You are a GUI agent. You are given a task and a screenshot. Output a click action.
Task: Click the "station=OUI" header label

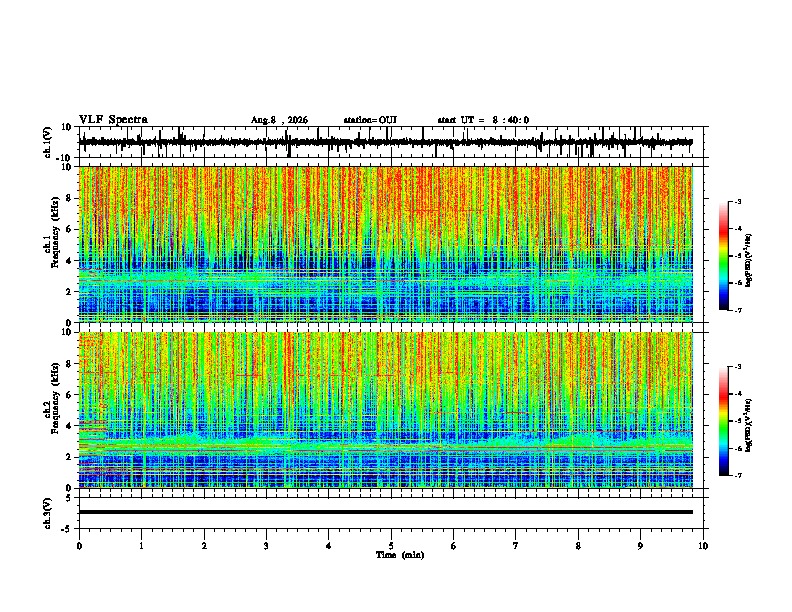[370, 120]
